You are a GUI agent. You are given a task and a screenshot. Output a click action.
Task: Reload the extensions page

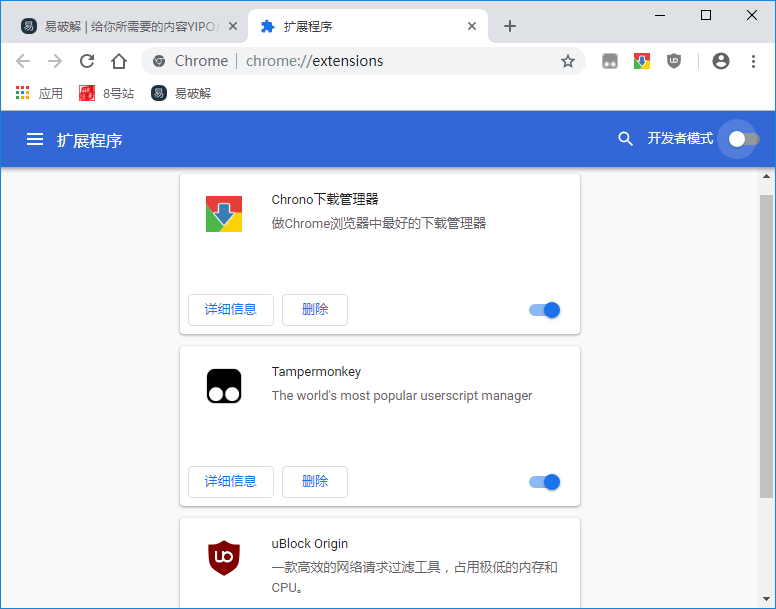(x=87, y=61)
